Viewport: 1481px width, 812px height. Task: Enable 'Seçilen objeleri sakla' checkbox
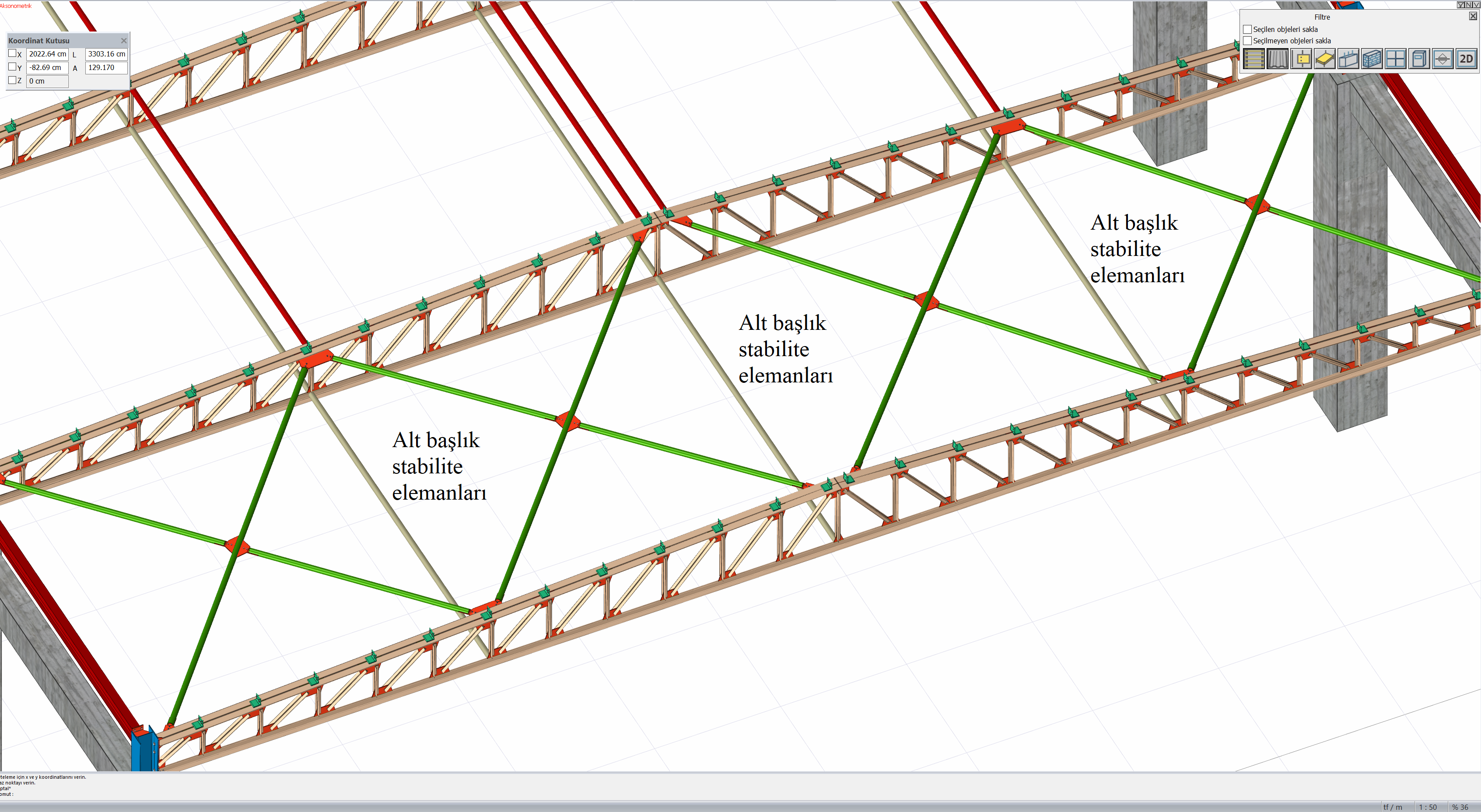click(x=1247, y=29)
